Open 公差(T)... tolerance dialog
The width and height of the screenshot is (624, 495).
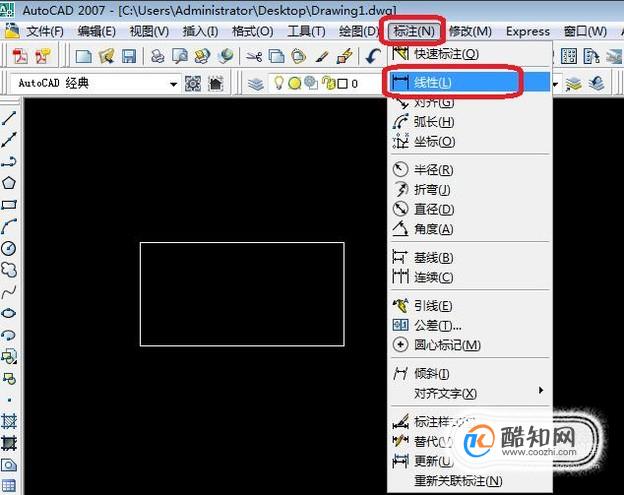[470, 325]
